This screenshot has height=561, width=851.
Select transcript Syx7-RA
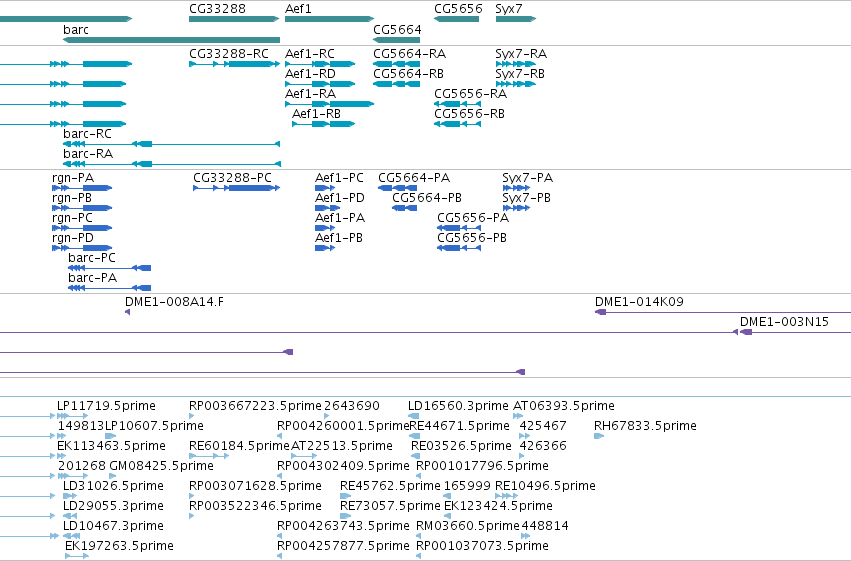[516, 64]
